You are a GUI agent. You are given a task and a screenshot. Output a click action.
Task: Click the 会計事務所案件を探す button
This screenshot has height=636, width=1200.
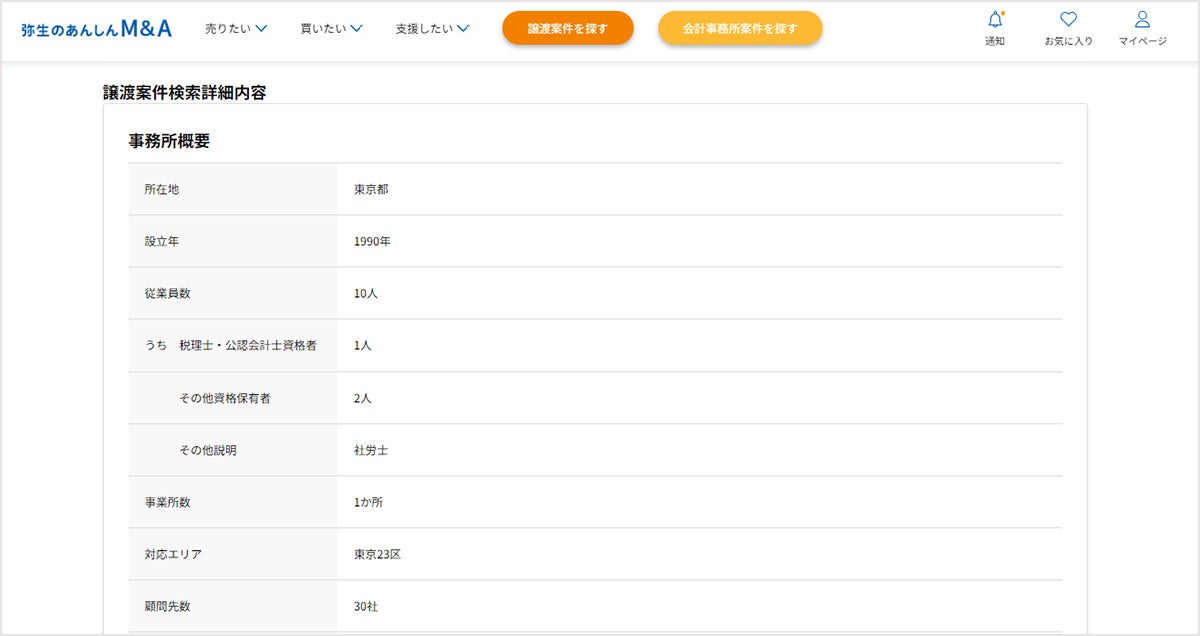pos(740,29)
